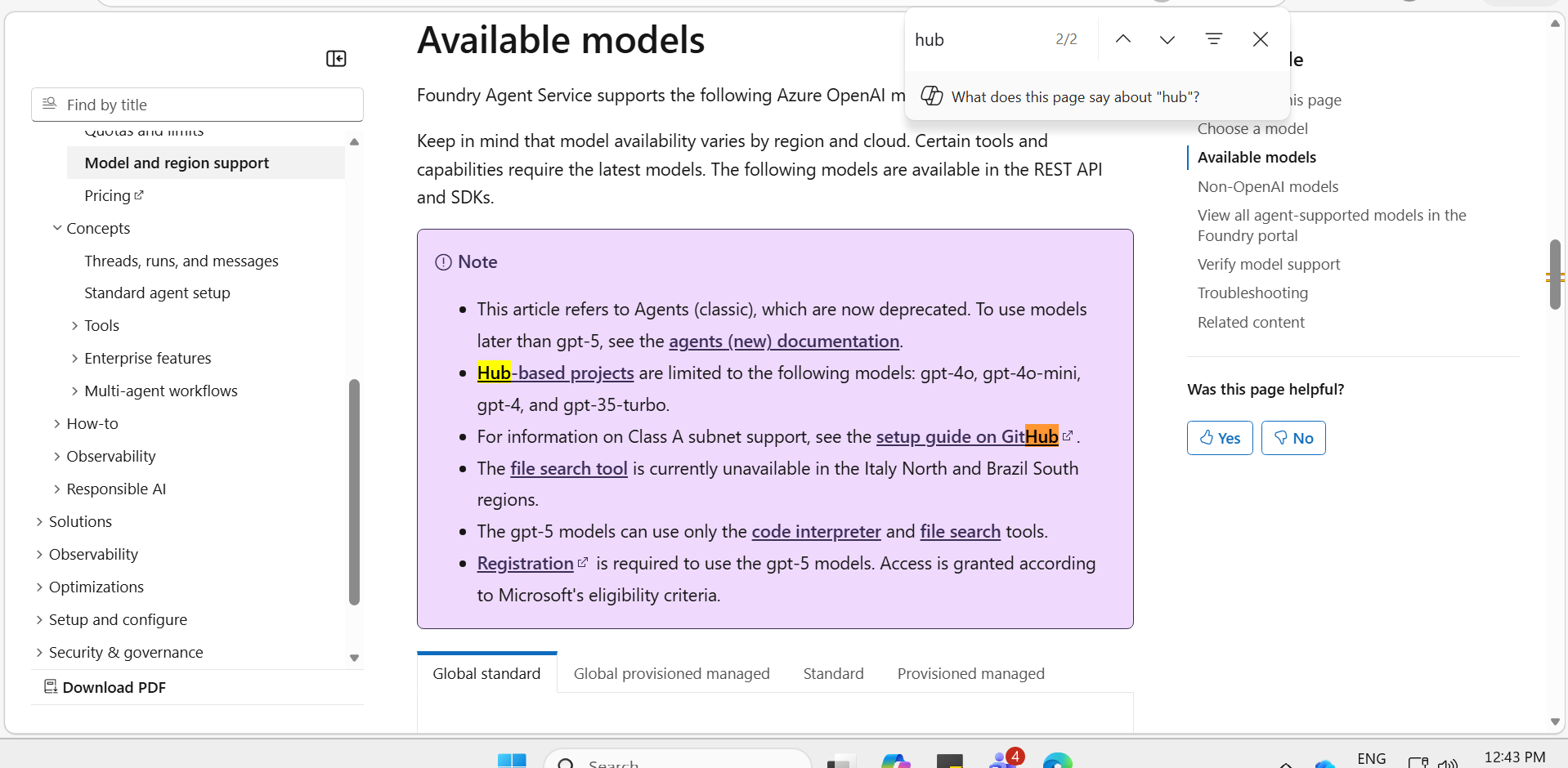Close the find bar
This screenshot has height=768, width=1568.
tap(1261, 39)
